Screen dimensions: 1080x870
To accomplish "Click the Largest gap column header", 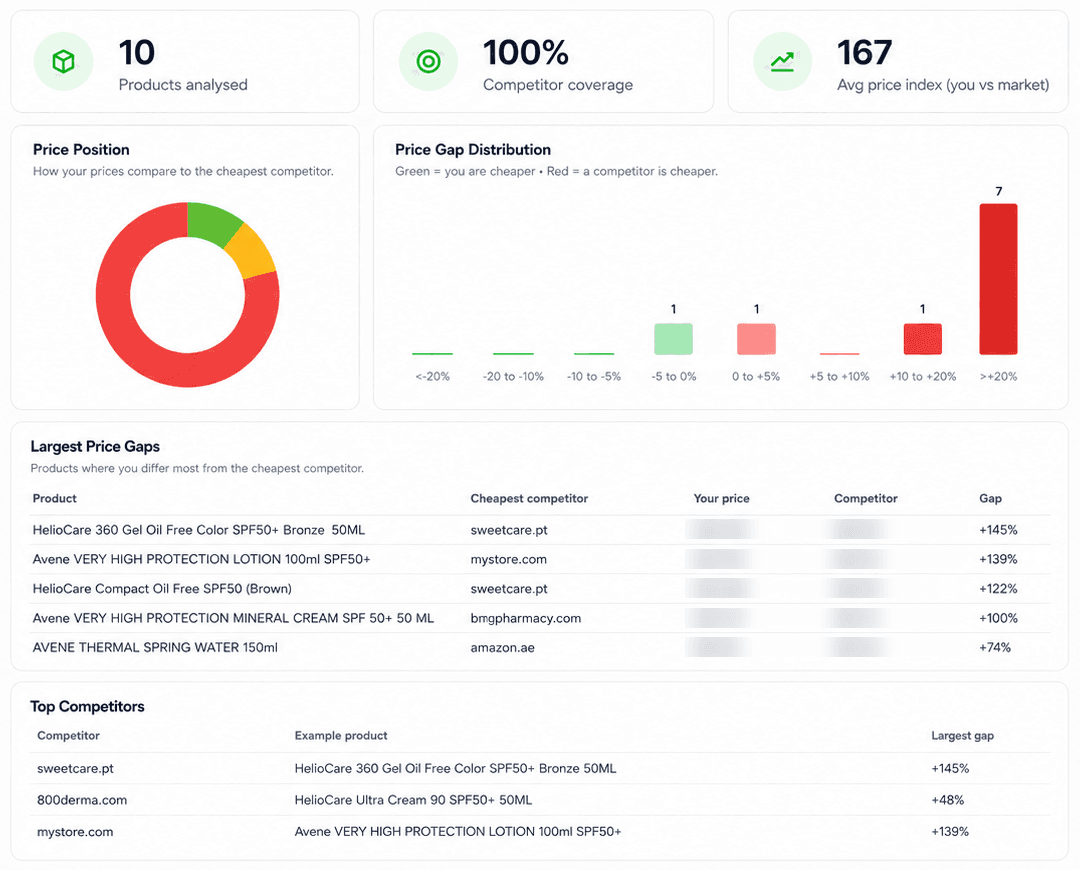I will (962, 736).
